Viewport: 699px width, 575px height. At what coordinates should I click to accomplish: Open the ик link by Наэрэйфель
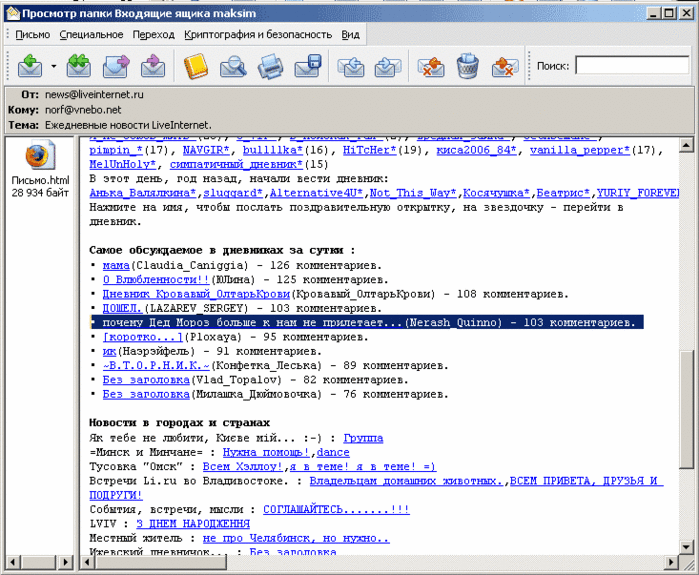pyautogui.click(x=109, y=351)
